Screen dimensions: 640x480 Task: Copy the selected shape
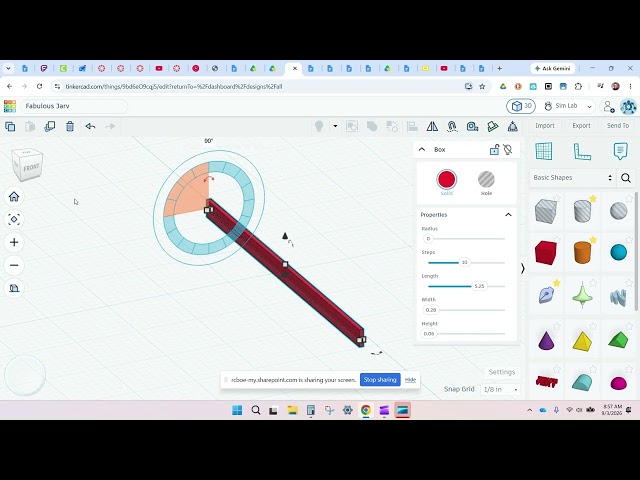pyautogui.click(x=10, y=127)
